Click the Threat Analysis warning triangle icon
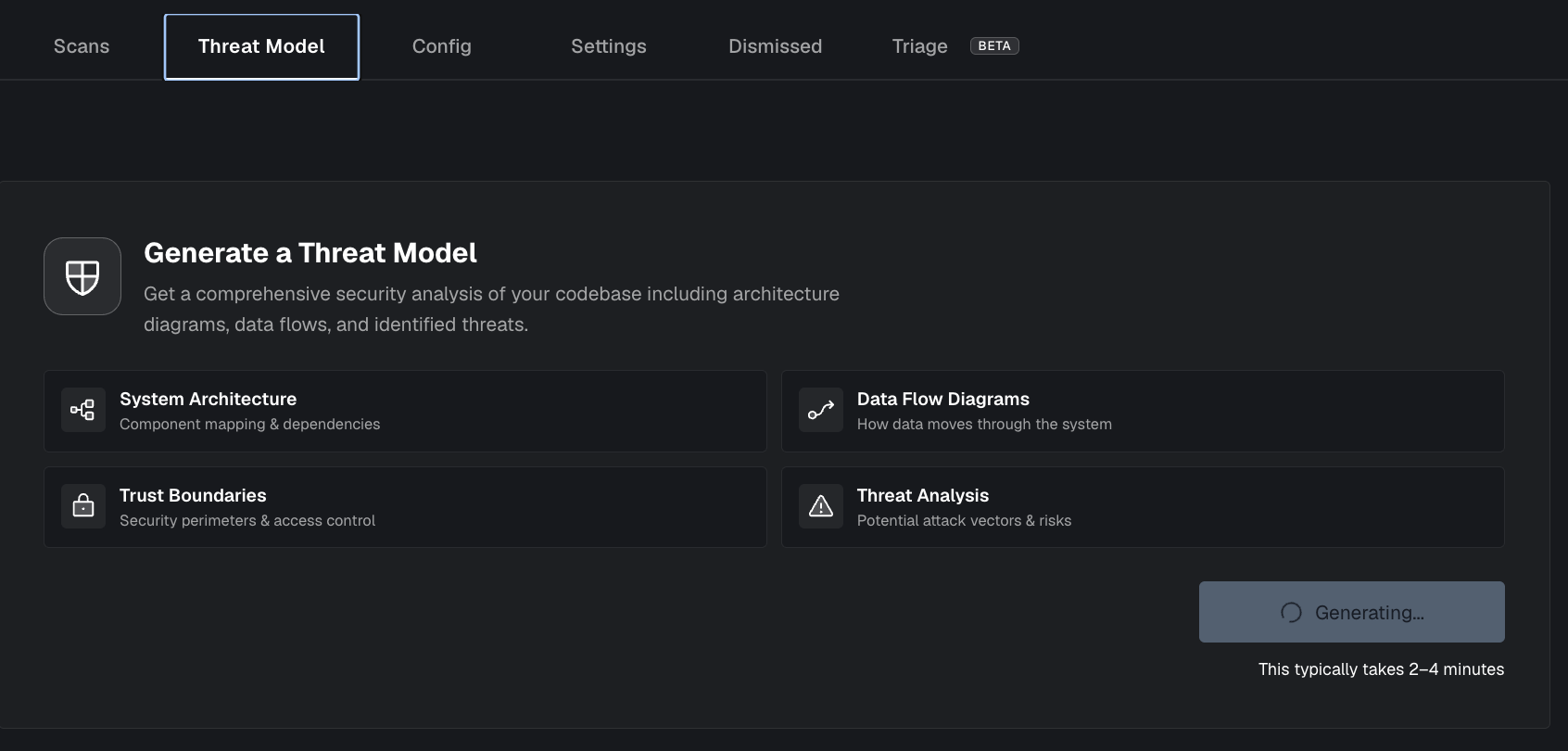Screen dimensions: 1568x751 (x=821, y=506)
